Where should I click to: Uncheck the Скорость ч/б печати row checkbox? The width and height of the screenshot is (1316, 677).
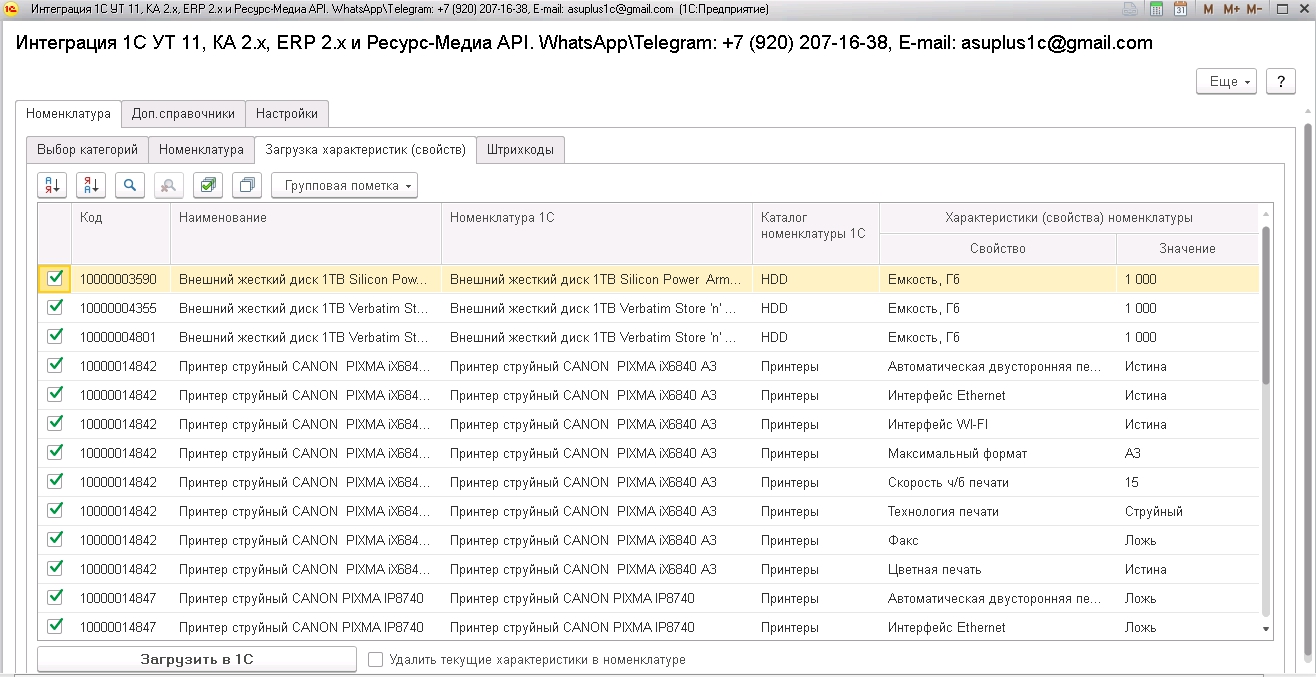tap(55, 482)
